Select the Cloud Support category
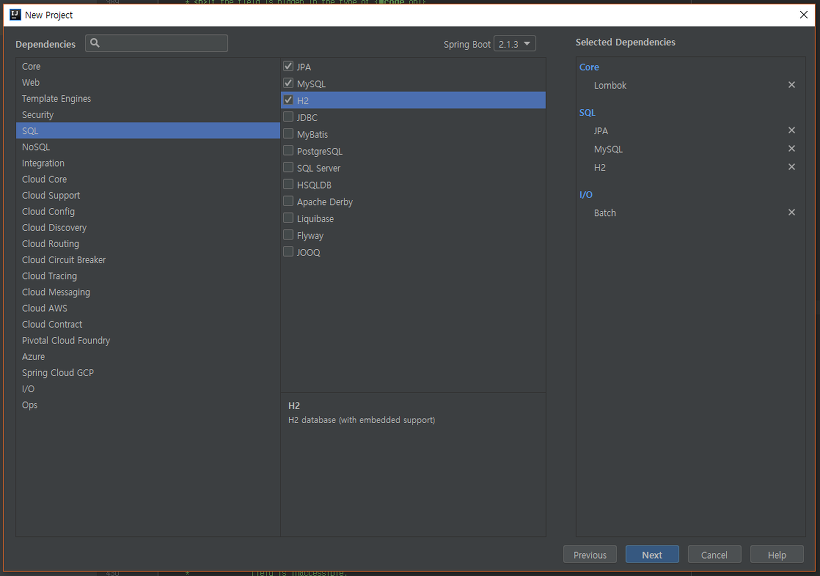Viewport: 820px width, 576px height. (148, 195)
